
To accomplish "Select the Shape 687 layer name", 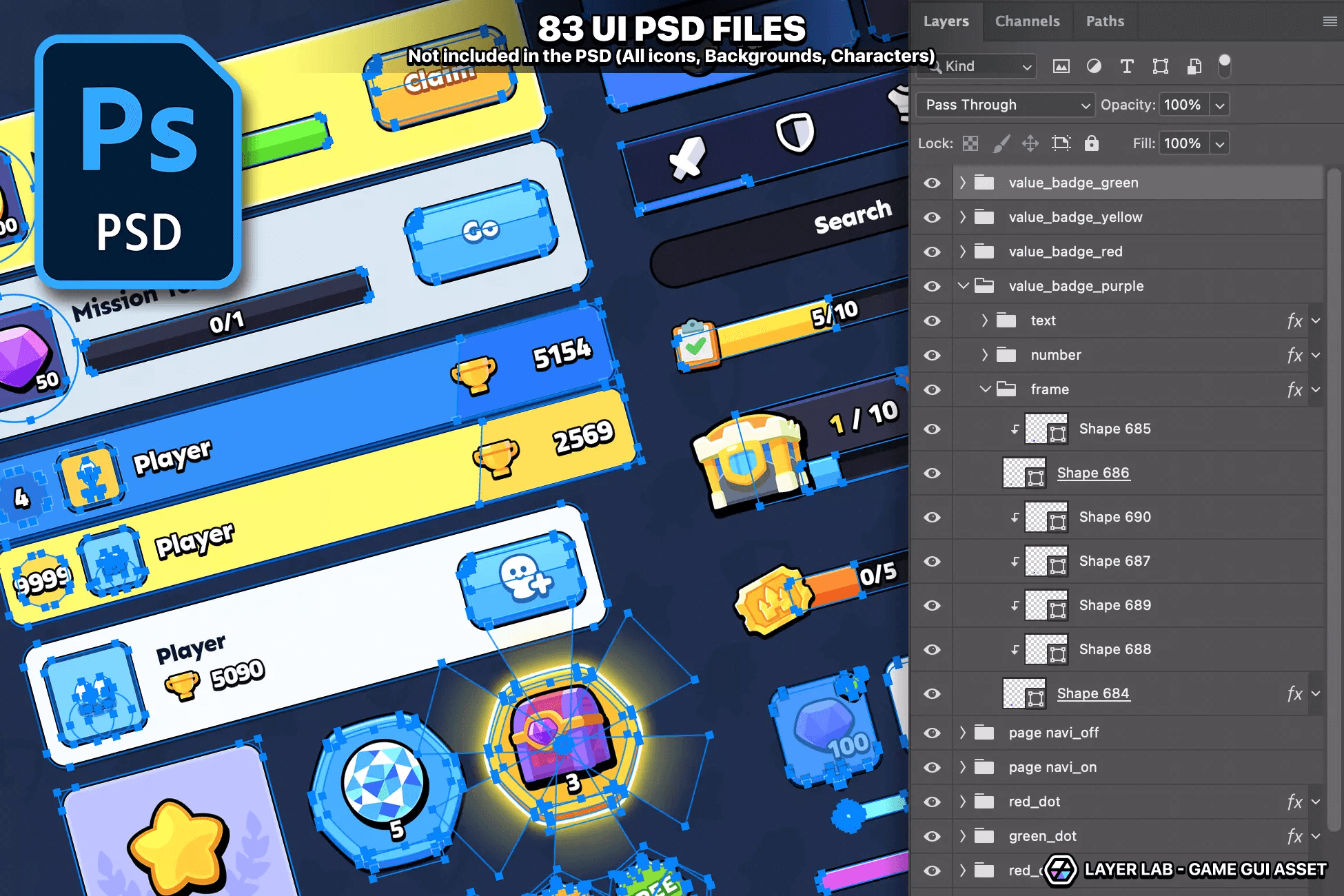I will [1114, 561].
